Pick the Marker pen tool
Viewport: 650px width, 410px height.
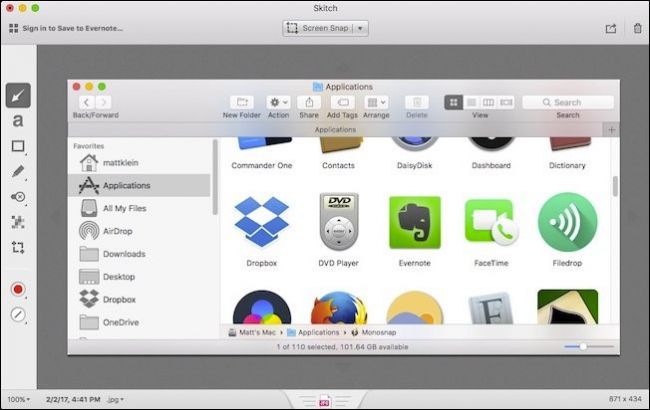pos(18,172)
